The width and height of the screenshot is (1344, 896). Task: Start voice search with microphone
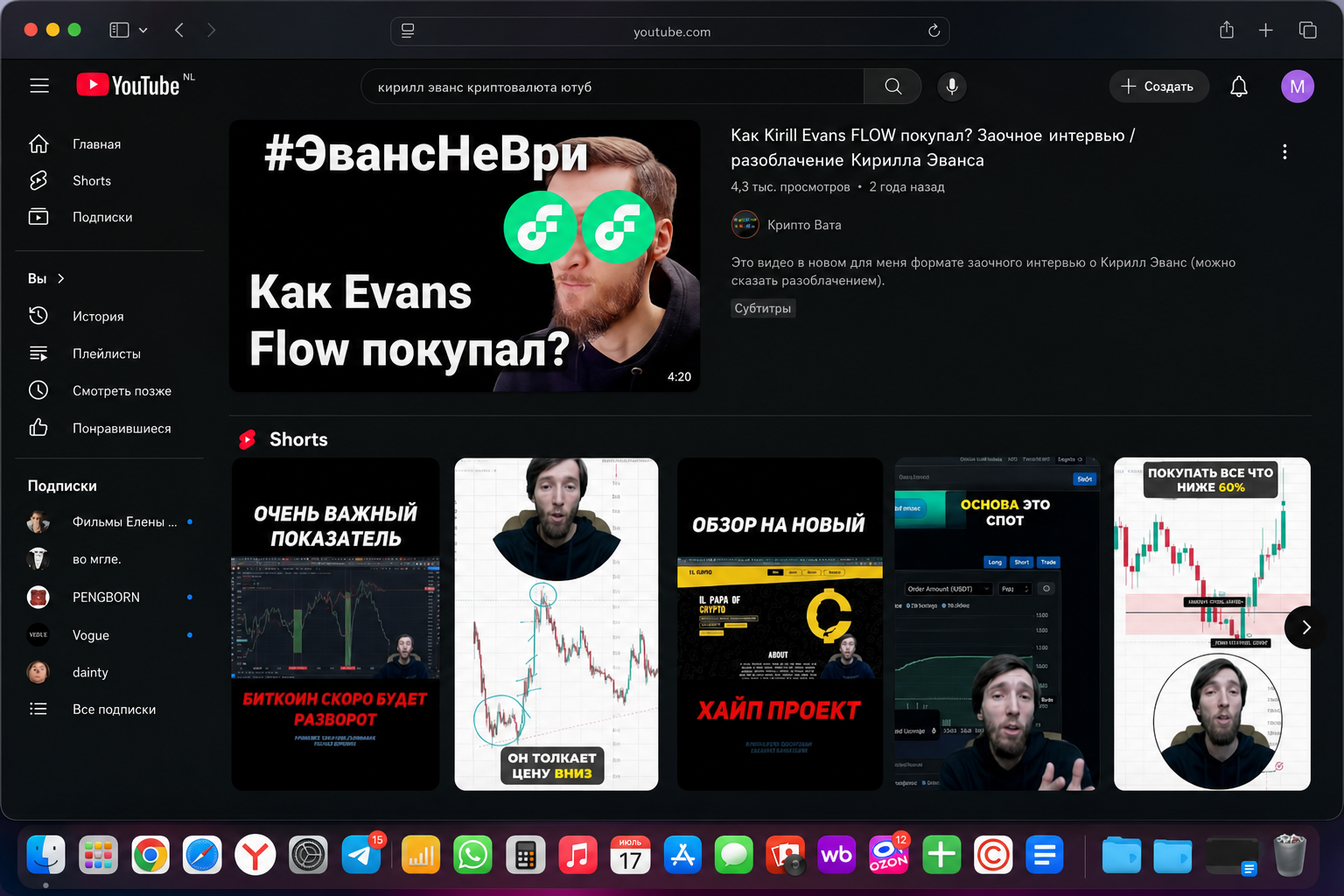(x=952, y=87)
